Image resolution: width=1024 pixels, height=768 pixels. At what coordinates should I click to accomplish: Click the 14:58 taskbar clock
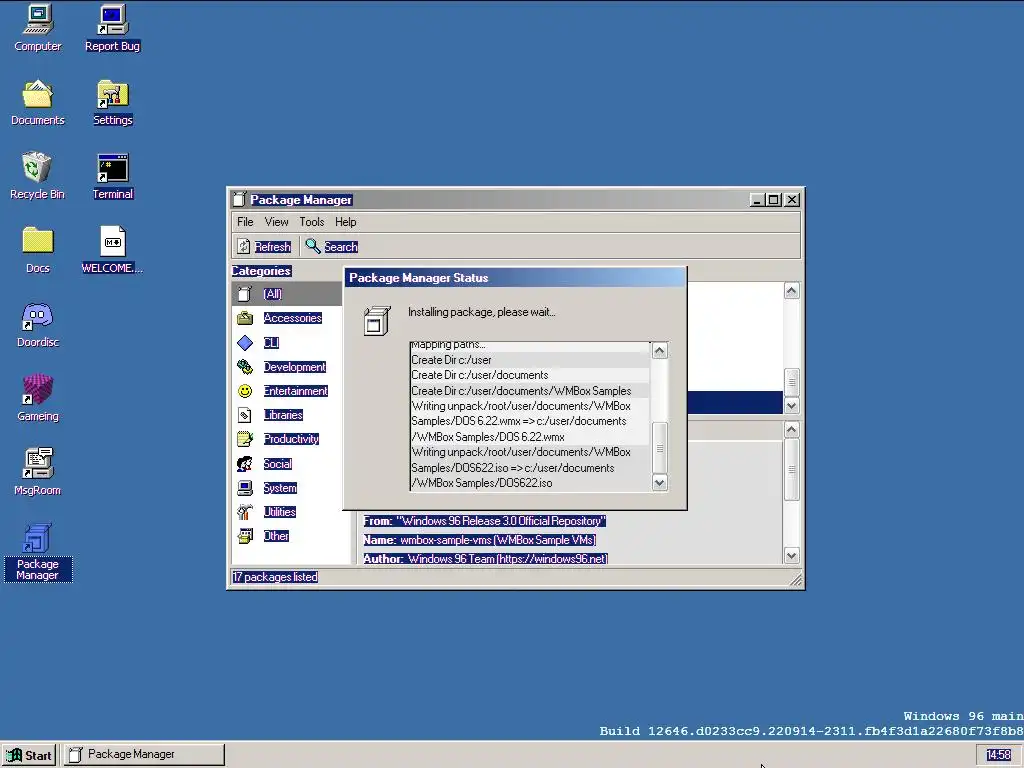(x=998, y=755)
